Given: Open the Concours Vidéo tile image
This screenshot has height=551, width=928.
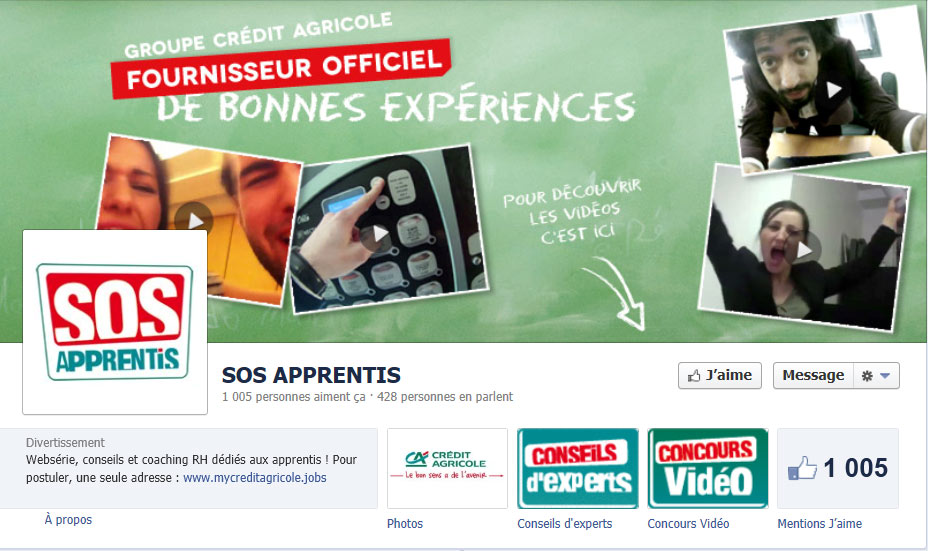Looking at the screenshot, I should pos(708,468).
